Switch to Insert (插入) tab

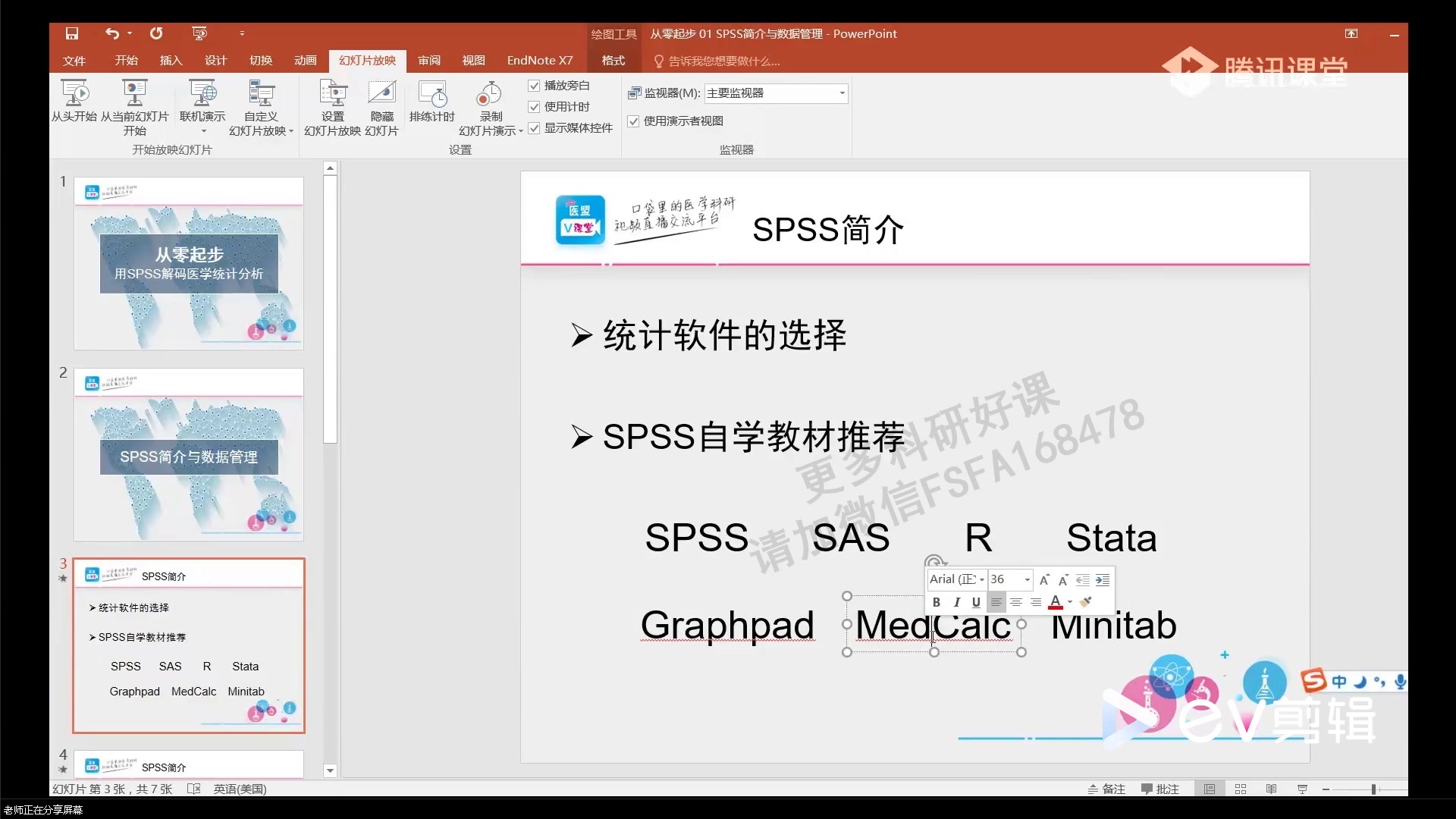click(x=171, y=61)
